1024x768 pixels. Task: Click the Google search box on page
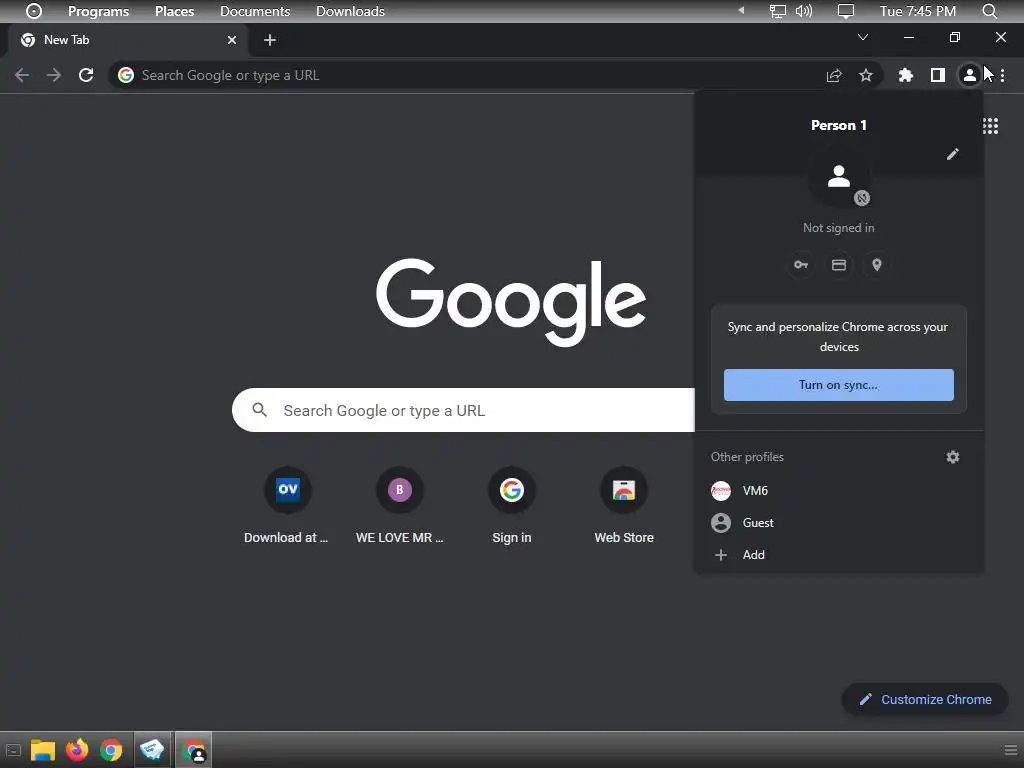coord(464,410)
